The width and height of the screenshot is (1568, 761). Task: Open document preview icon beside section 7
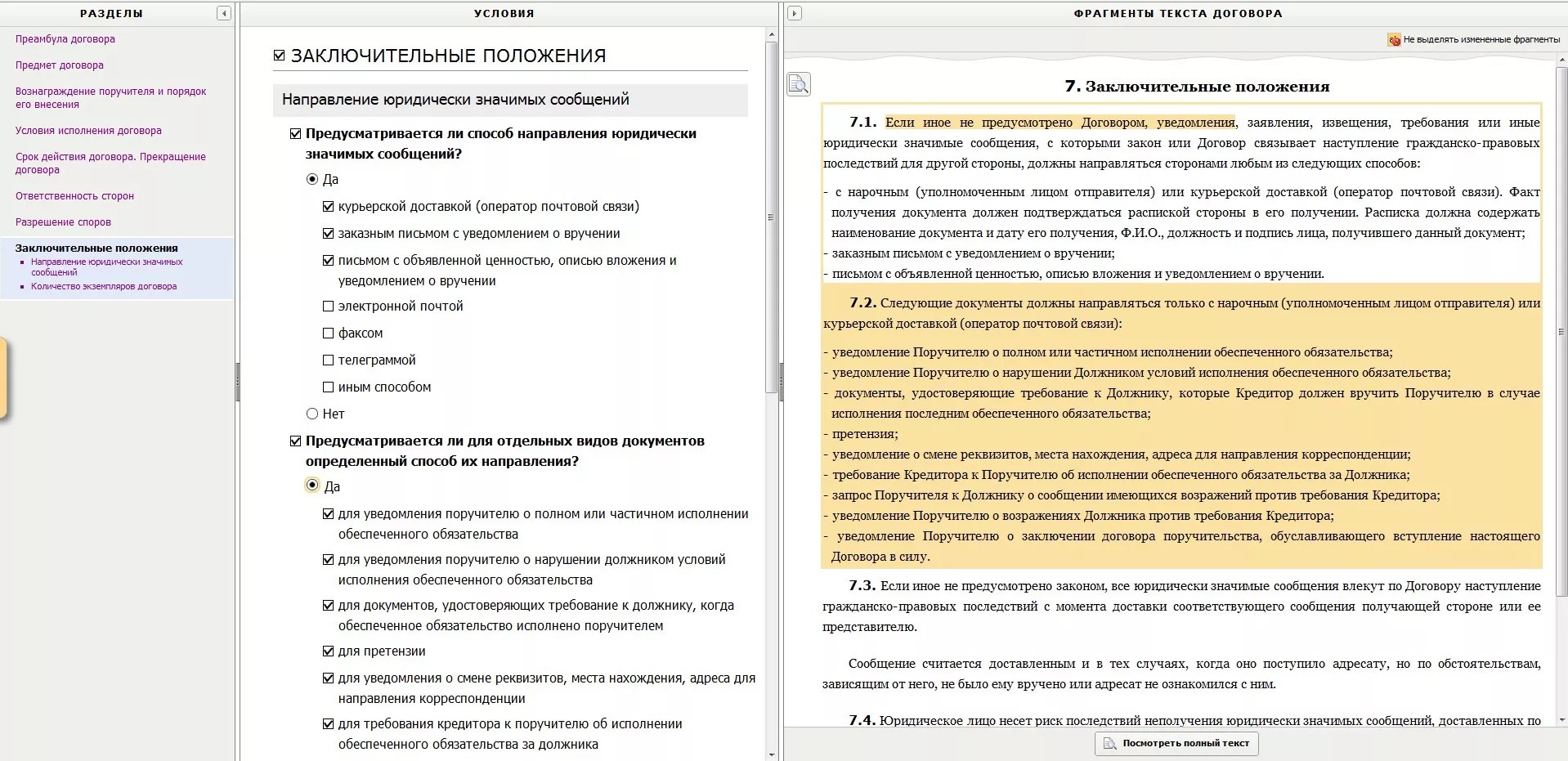(x=799, y=84)
